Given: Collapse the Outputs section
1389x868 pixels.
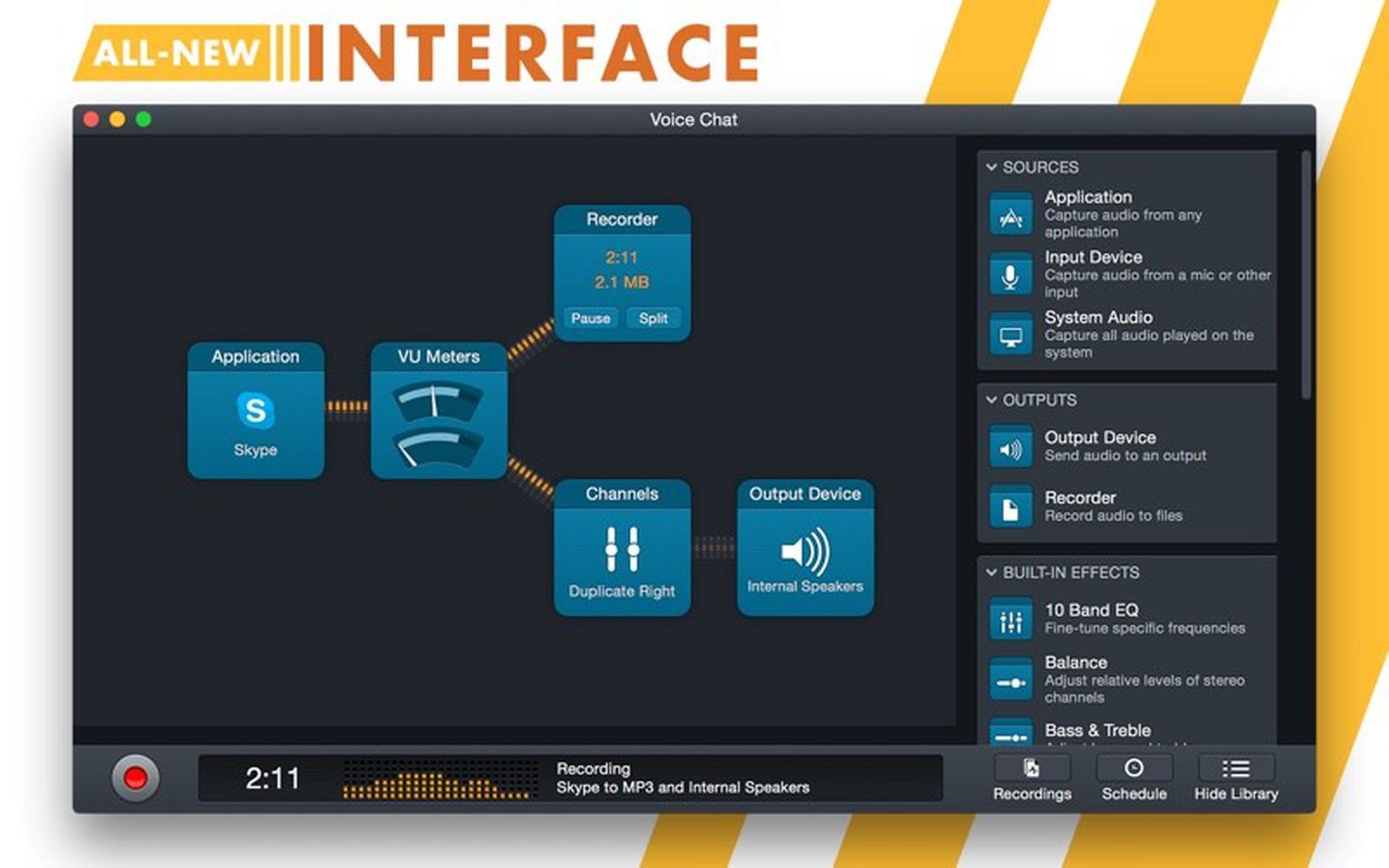Looking at the screenshot, I should coord(991,399).
